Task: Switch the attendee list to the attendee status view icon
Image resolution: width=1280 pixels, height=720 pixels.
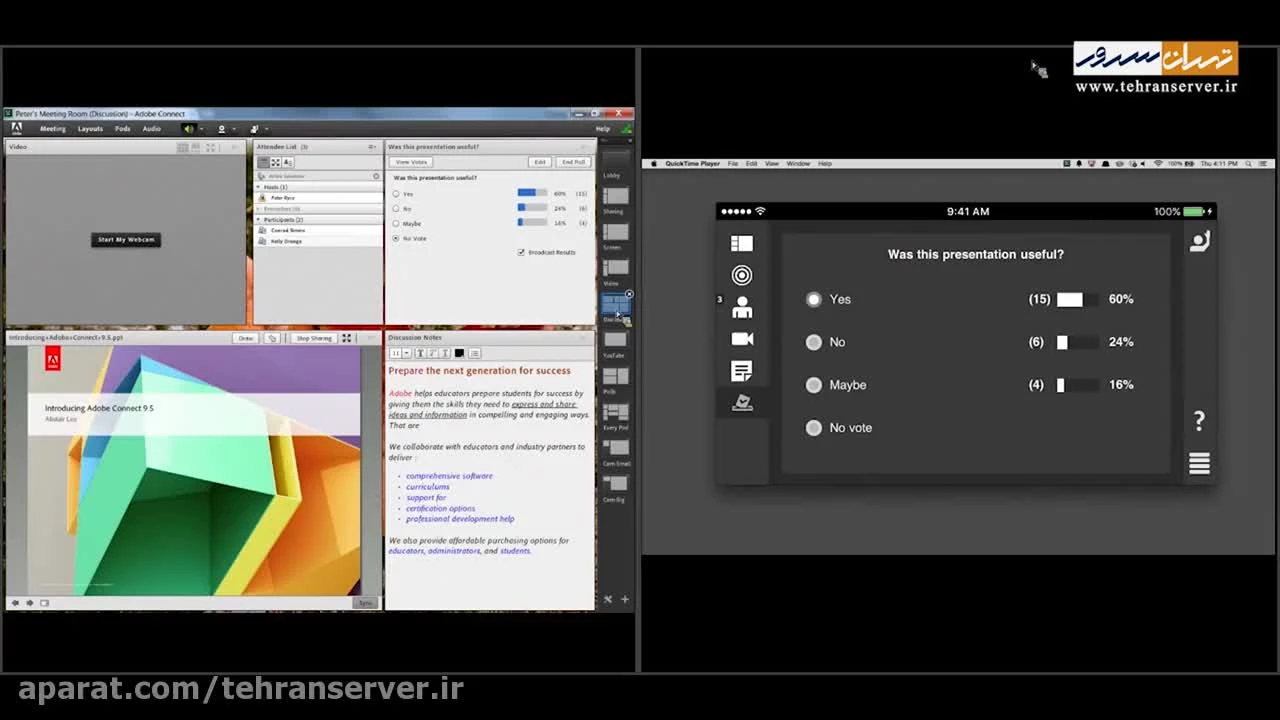Action: 288,162
